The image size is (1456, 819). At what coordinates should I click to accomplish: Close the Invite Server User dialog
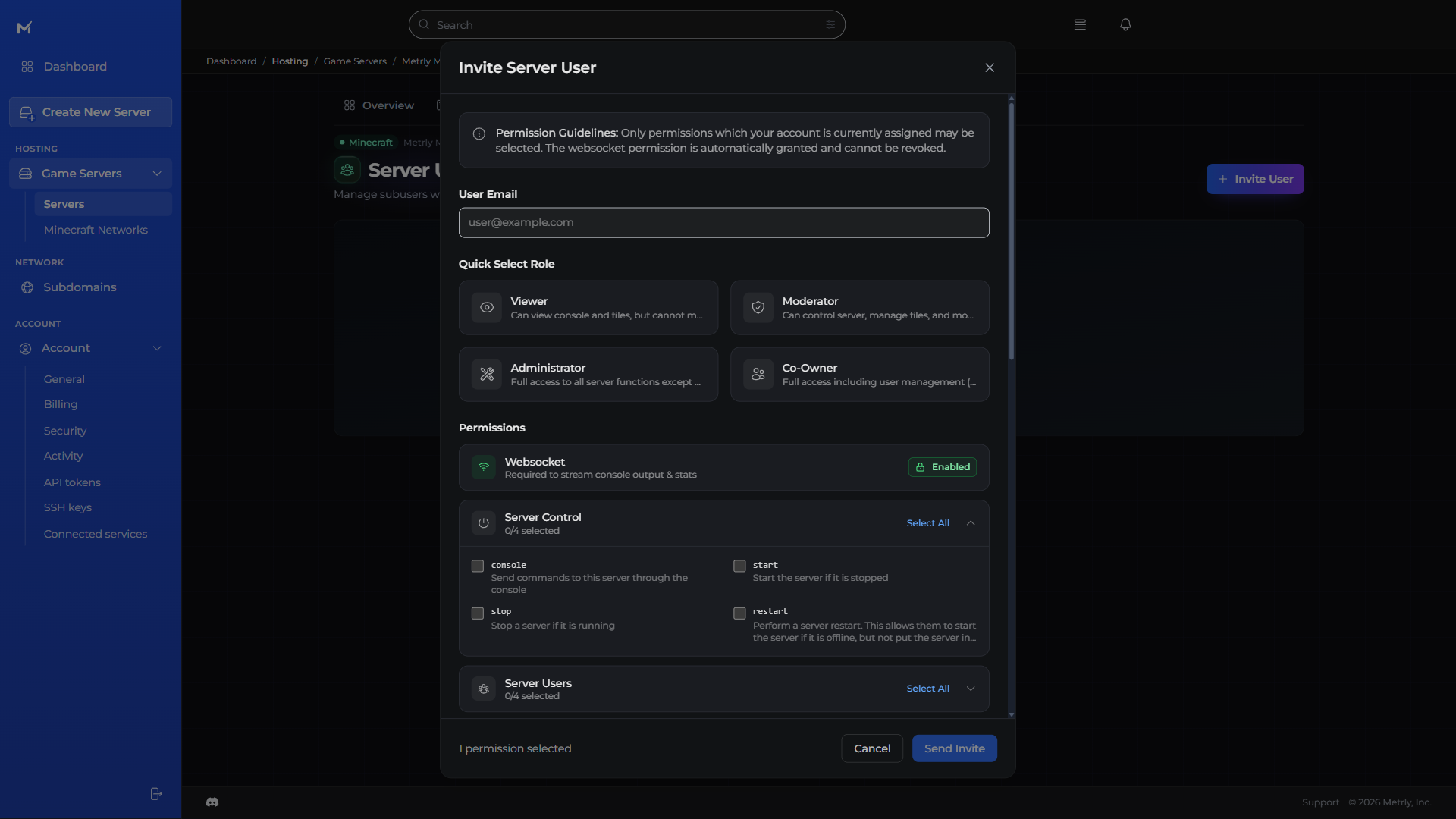pos(990,68)
